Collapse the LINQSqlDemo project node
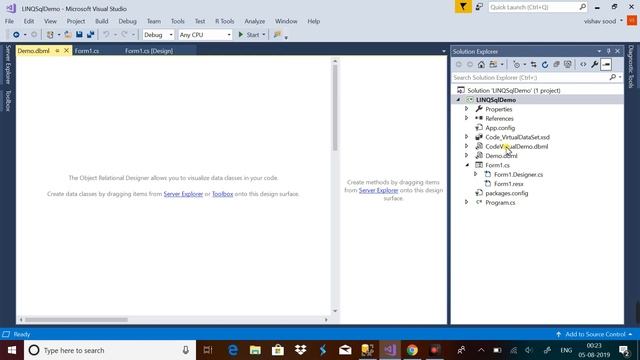 (x=458, y=100)
